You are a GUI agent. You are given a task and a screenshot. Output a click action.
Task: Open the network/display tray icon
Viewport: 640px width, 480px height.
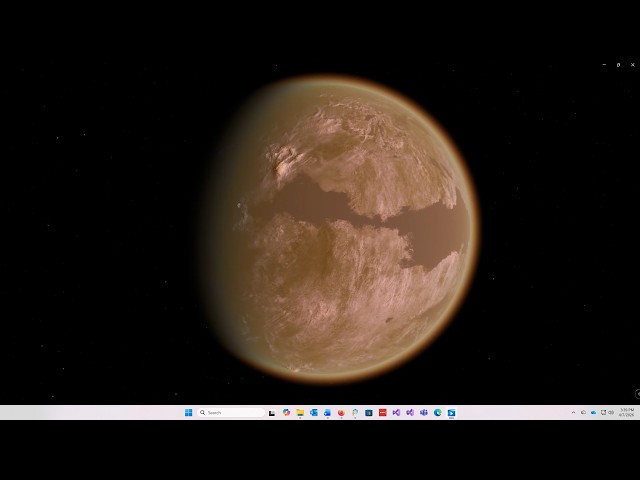[x=603, y=413]
